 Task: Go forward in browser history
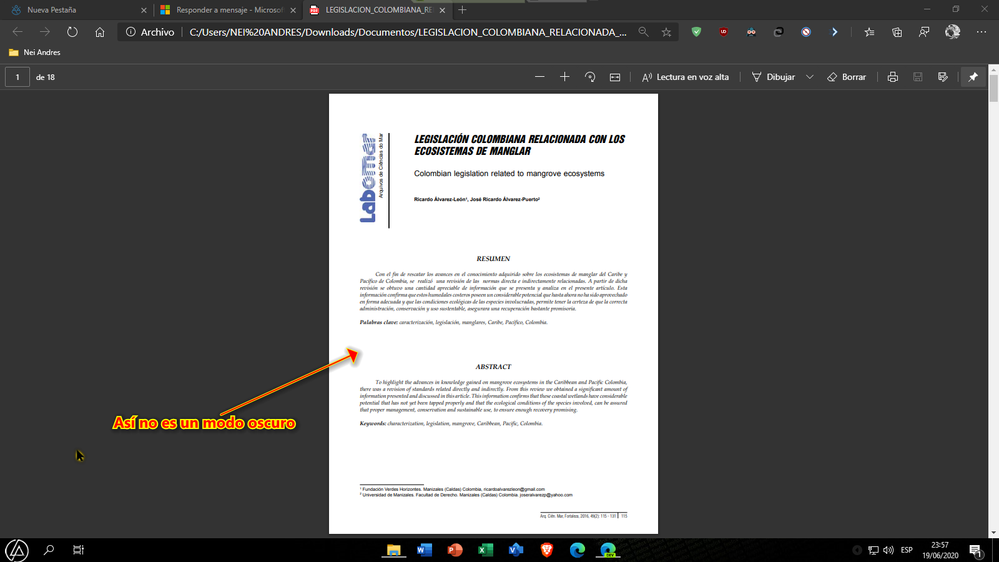coord(45,32)
